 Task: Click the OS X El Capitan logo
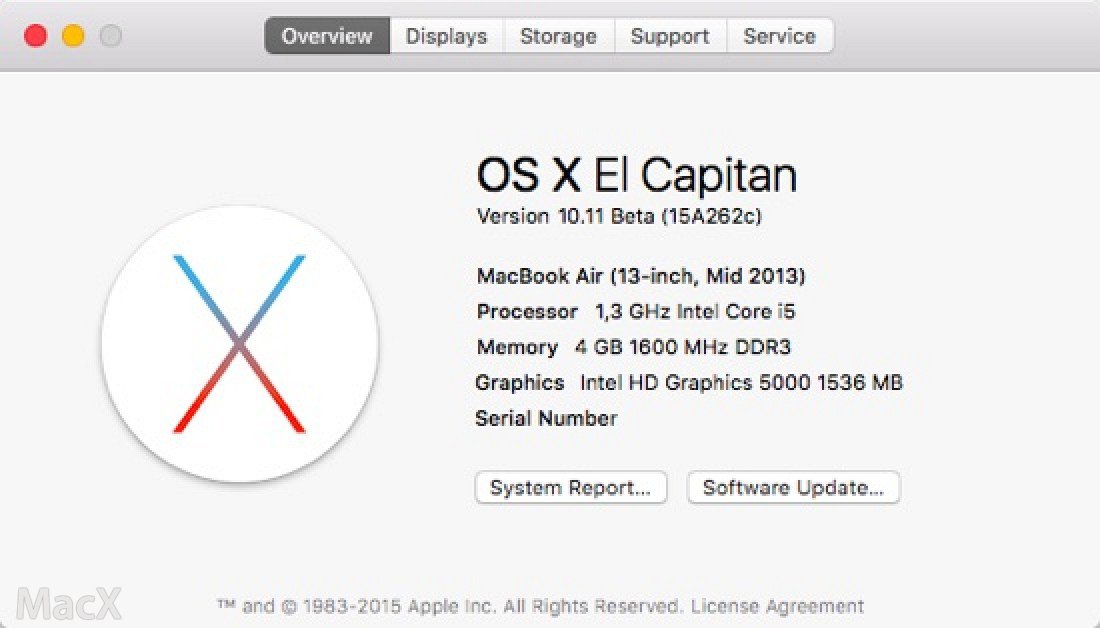(239, 344)
